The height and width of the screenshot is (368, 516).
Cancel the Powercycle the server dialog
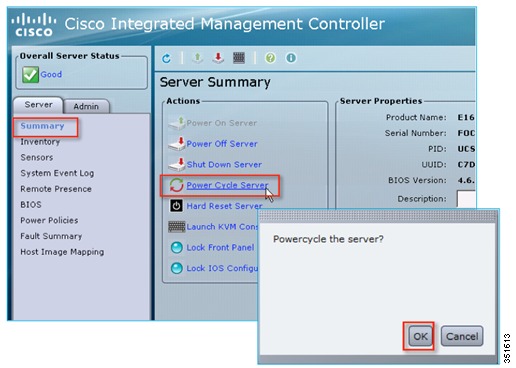click(x=462, y=336)
